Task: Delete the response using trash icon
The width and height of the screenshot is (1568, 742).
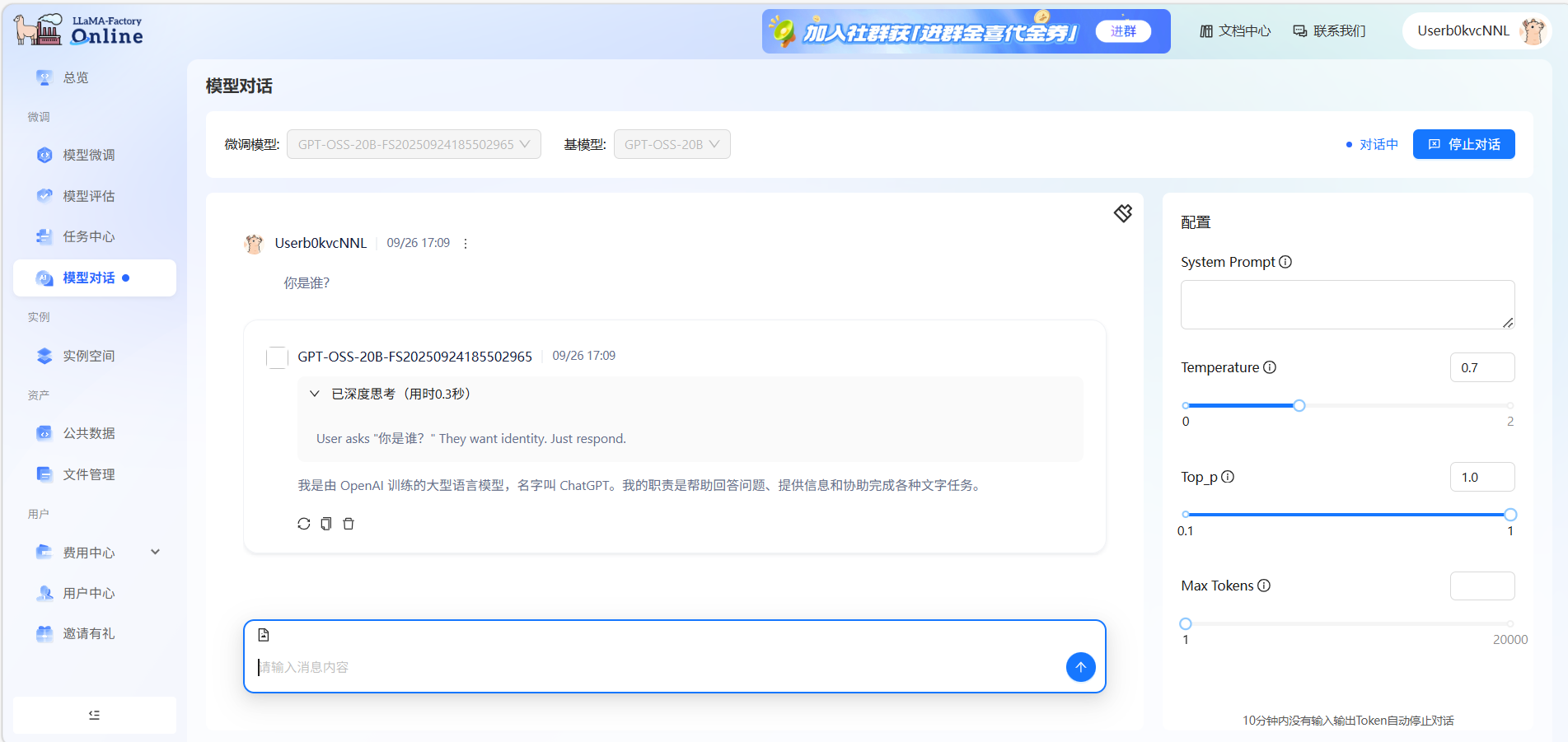Action: (349, 524)
